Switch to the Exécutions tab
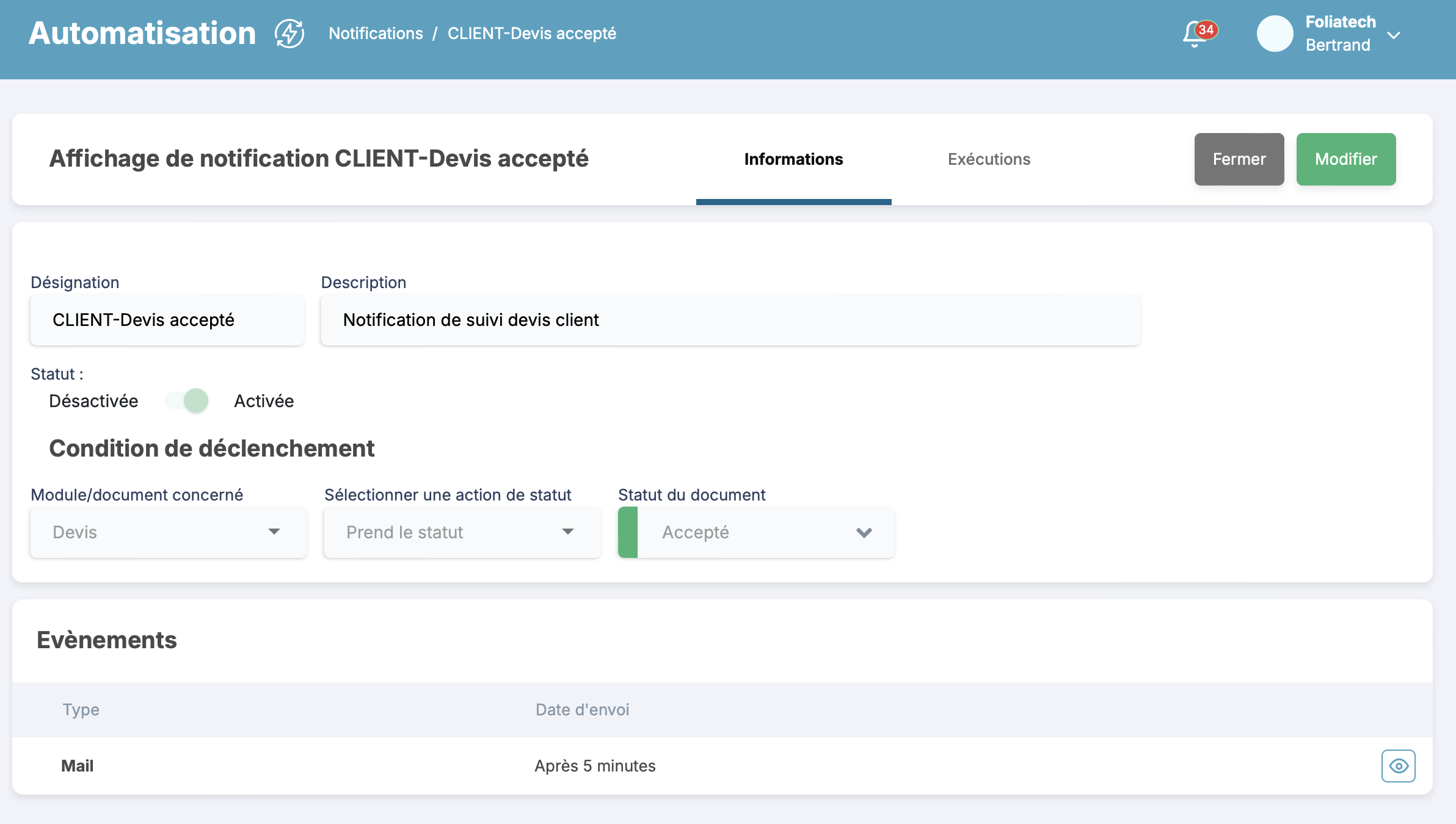This screenshot has height=824, width=1456. click(989, 159)
